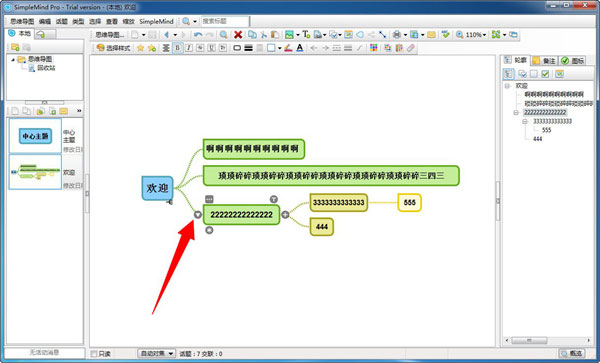This screenshot has height=363, width=600.
Task: Open the auto-focus dropdown in status bar
Action: [x=156, y=354]
